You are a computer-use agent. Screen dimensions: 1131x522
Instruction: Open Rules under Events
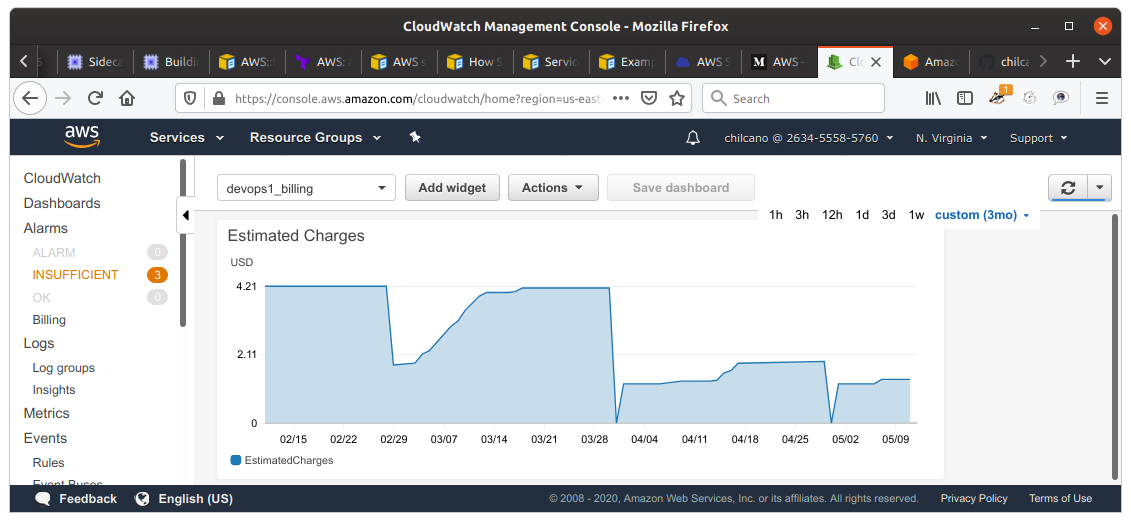48,462
